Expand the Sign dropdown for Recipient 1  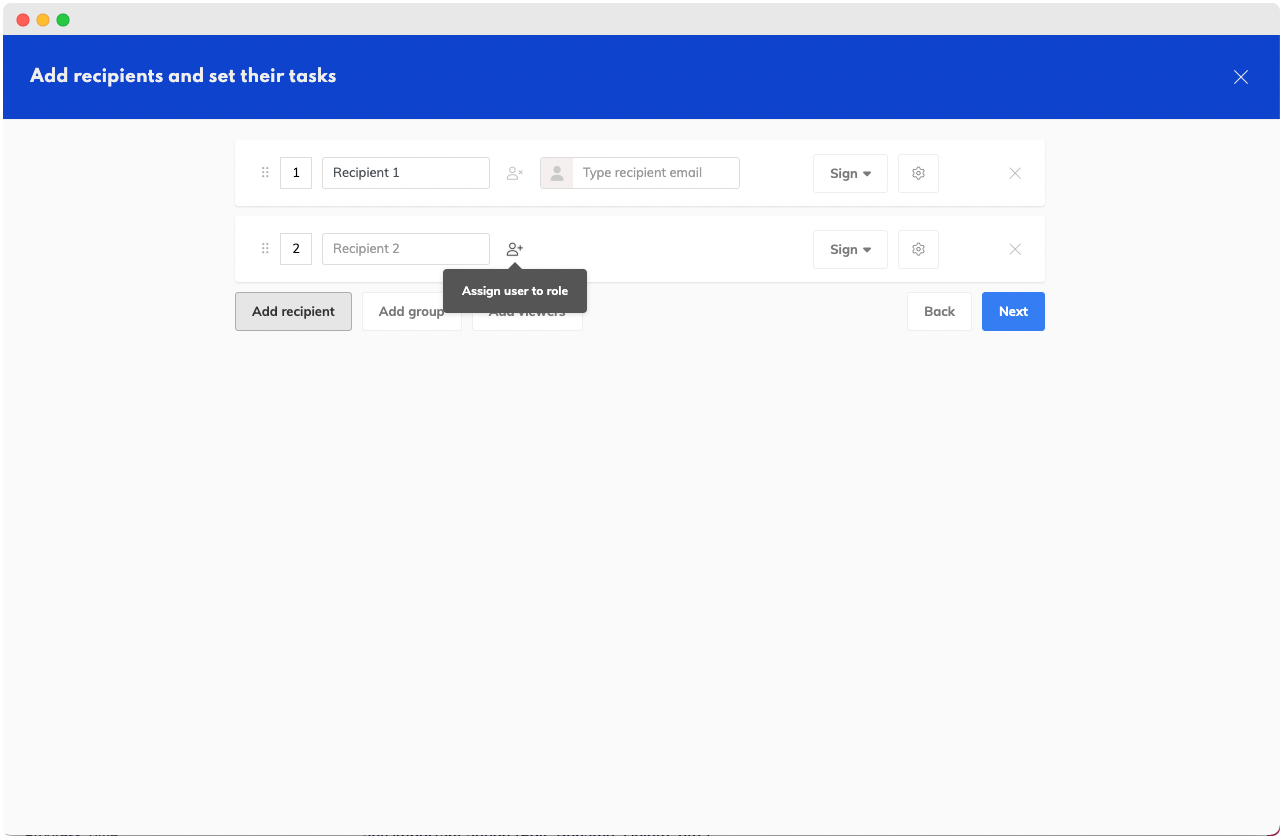tap(850, 173)
